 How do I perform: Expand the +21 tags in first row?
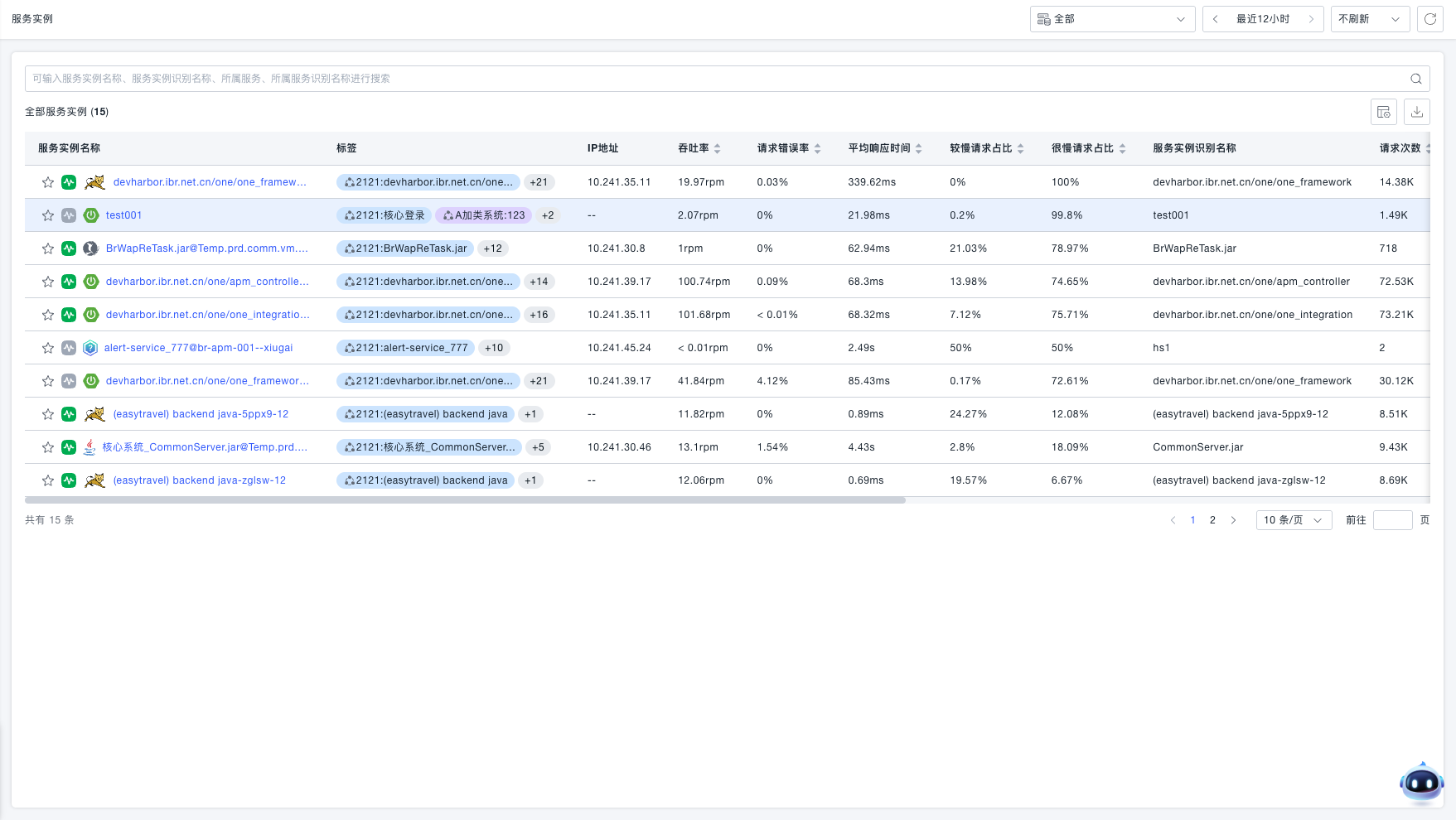539,182
